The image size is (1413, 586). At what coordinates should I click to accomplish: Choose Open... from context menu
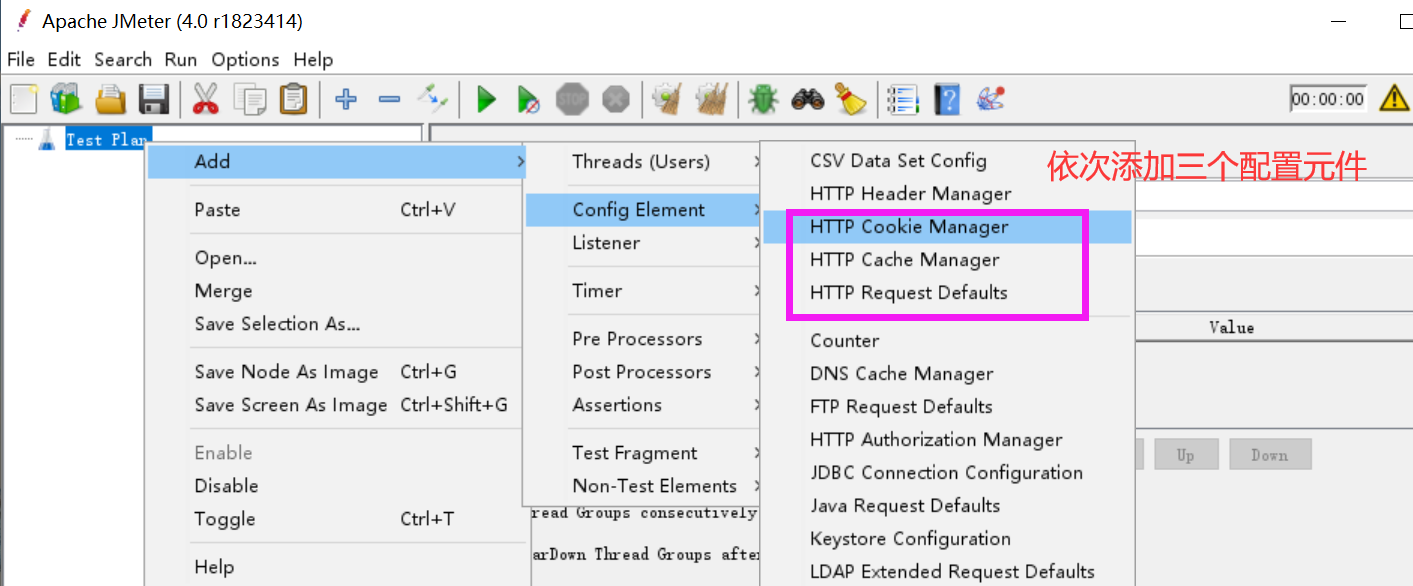[x=337, y=258]
